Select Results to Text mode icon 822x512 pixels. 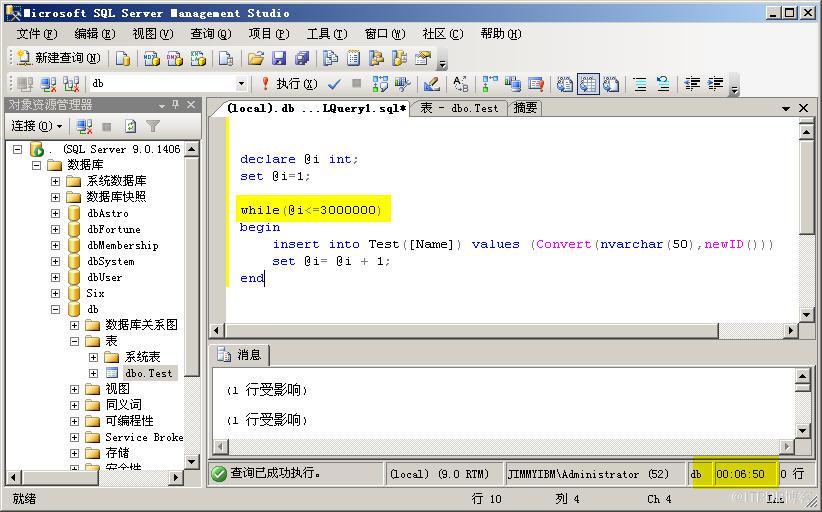tap(565, 84)
